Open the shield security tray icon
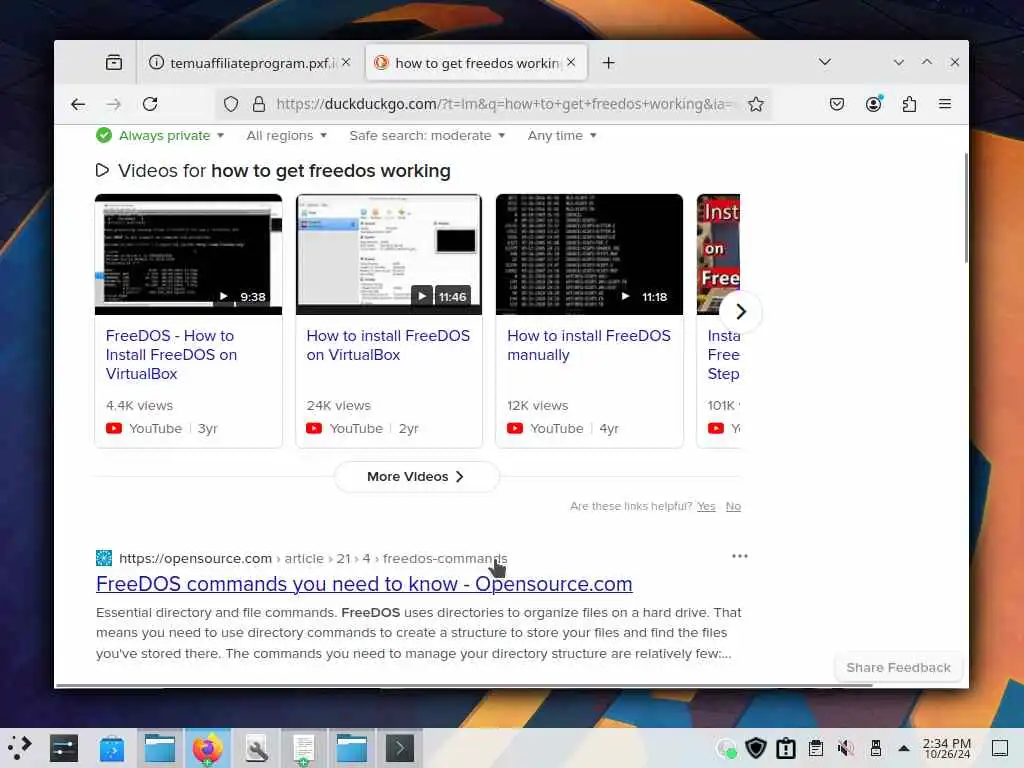 [x=756, y=748]
